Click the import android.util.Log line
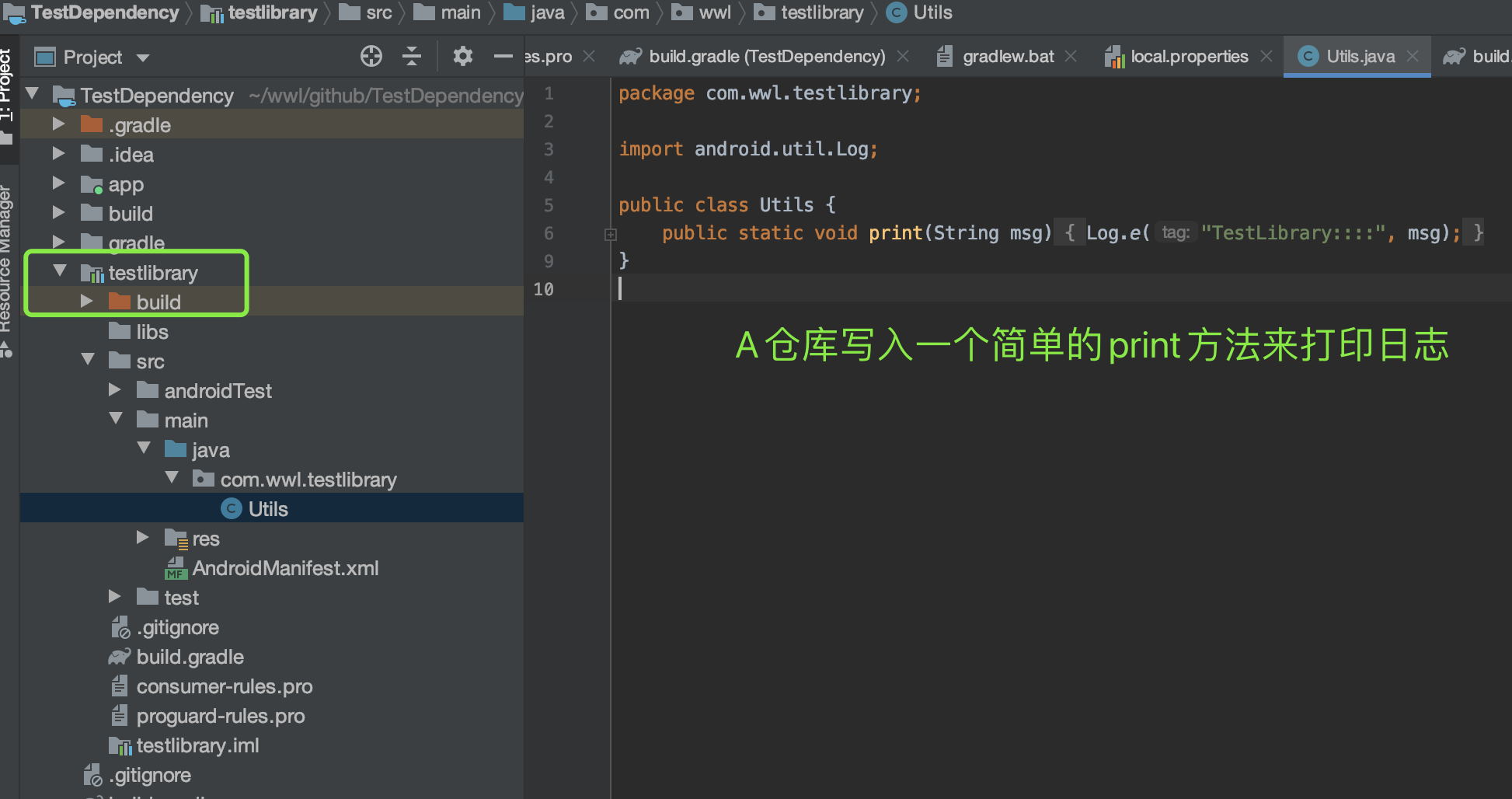Screen dimensions: 1512x799 pyautogui.click(x=747, y=149)
